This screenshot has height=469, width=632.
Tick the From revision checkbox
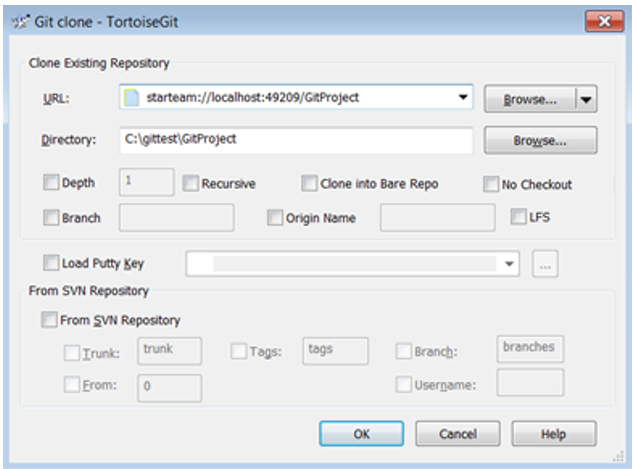72,384
